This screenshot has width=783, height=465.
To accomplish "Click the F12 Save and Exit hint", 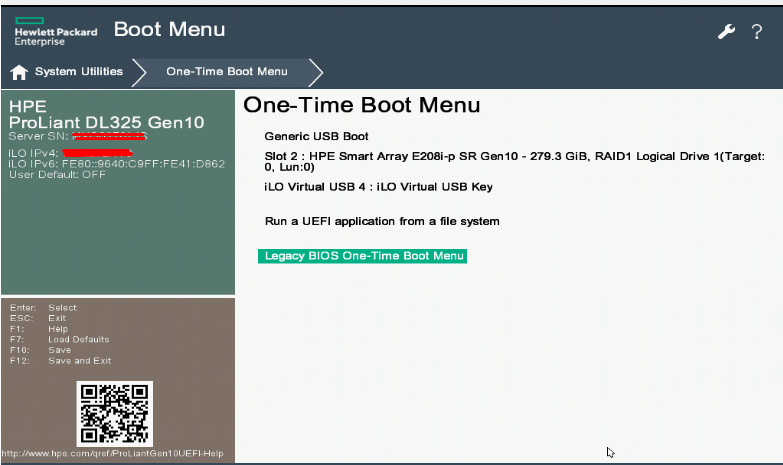I will [x=60, y=361].
